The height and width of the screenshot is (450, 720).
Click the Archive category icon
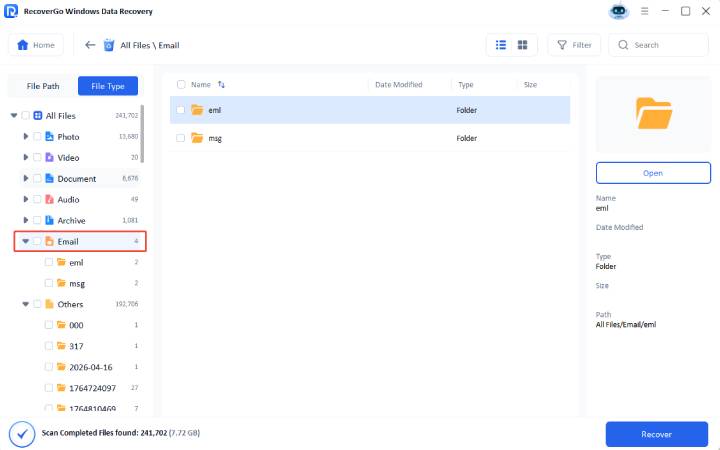click(50, 220)
